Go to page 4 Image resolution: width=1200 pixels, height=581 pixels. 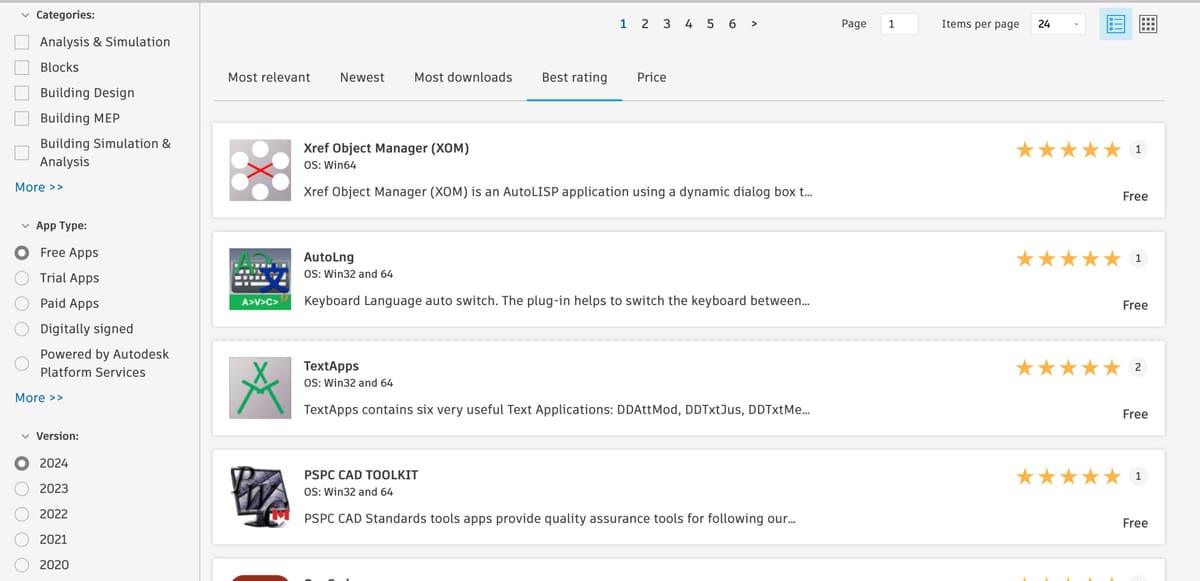coord(688,24)
